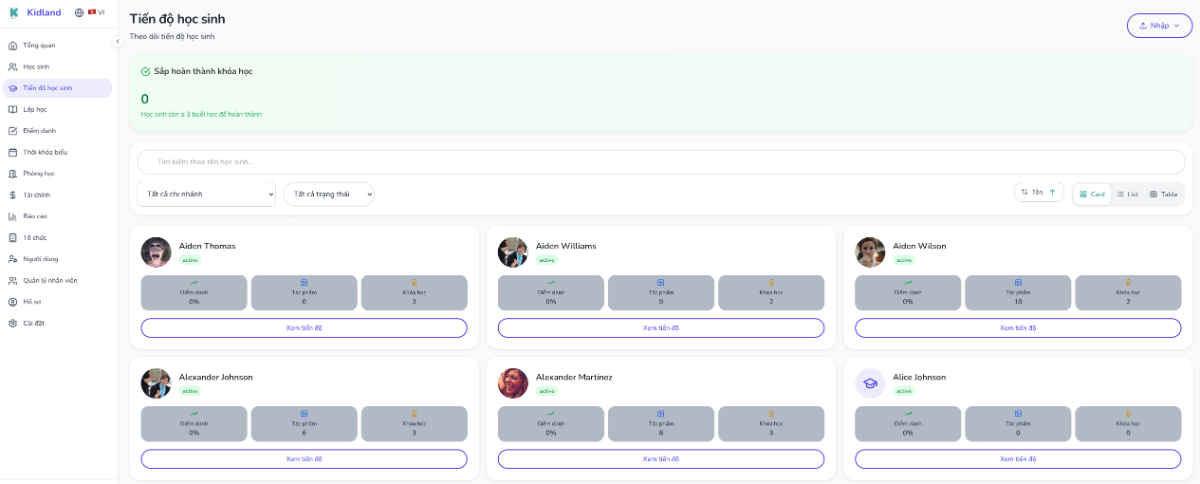Open Cài đặt gear icon

click(13, 323)
